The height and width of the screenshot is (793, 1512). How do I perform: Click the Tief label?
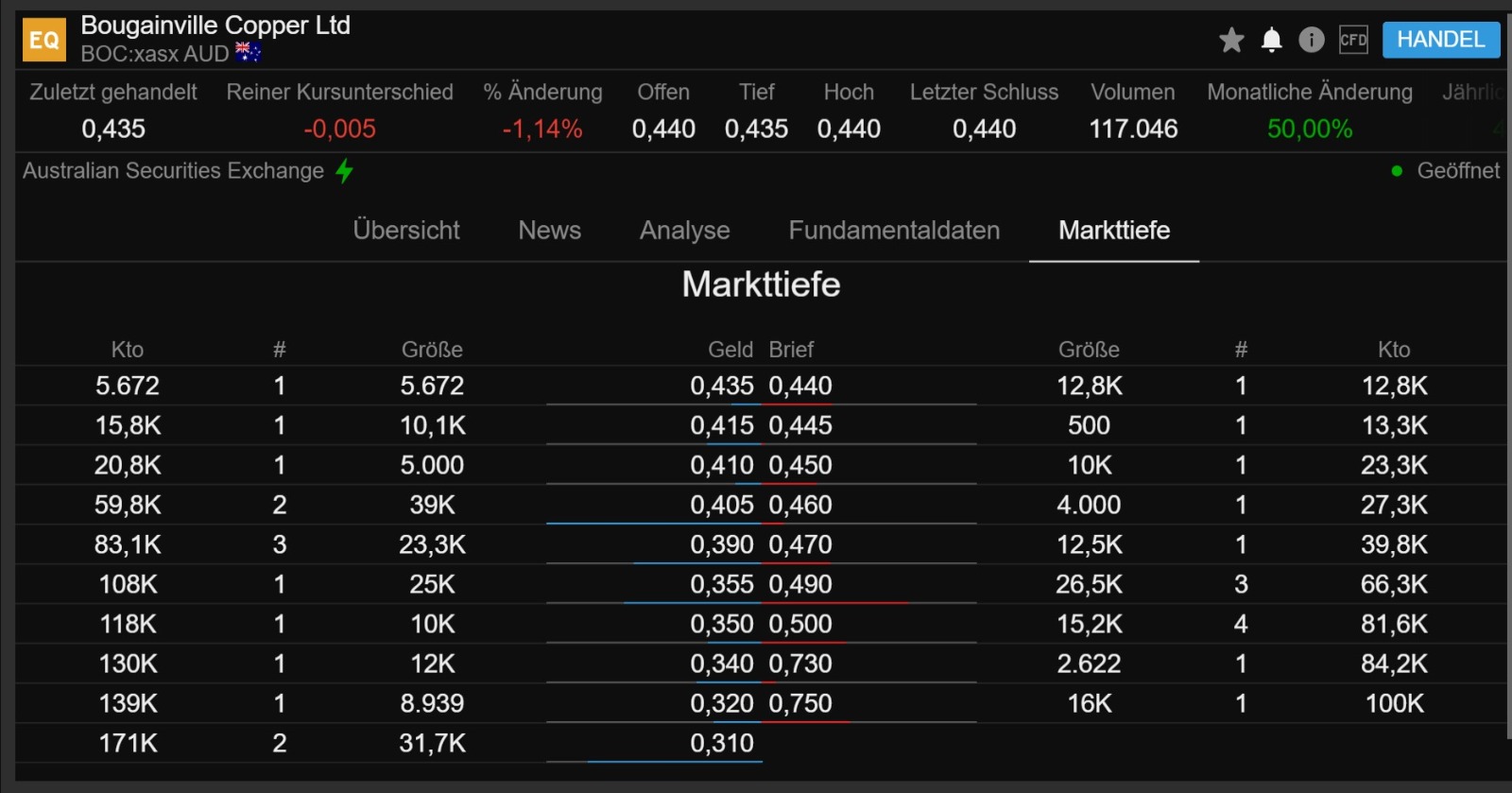pyautogui.click(x=756, y=93)
